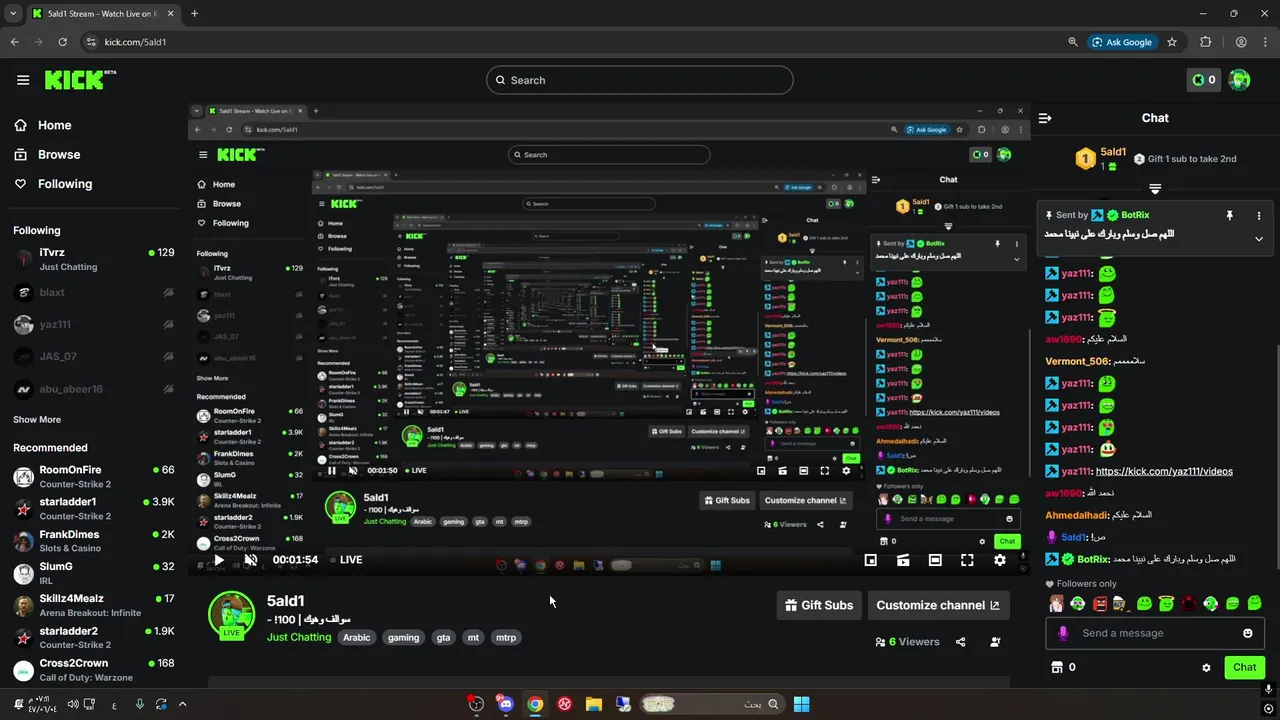The height and width of the screenshot is (720, 1280).
Task: Click the KICK logo
Action: pos(80,80)
